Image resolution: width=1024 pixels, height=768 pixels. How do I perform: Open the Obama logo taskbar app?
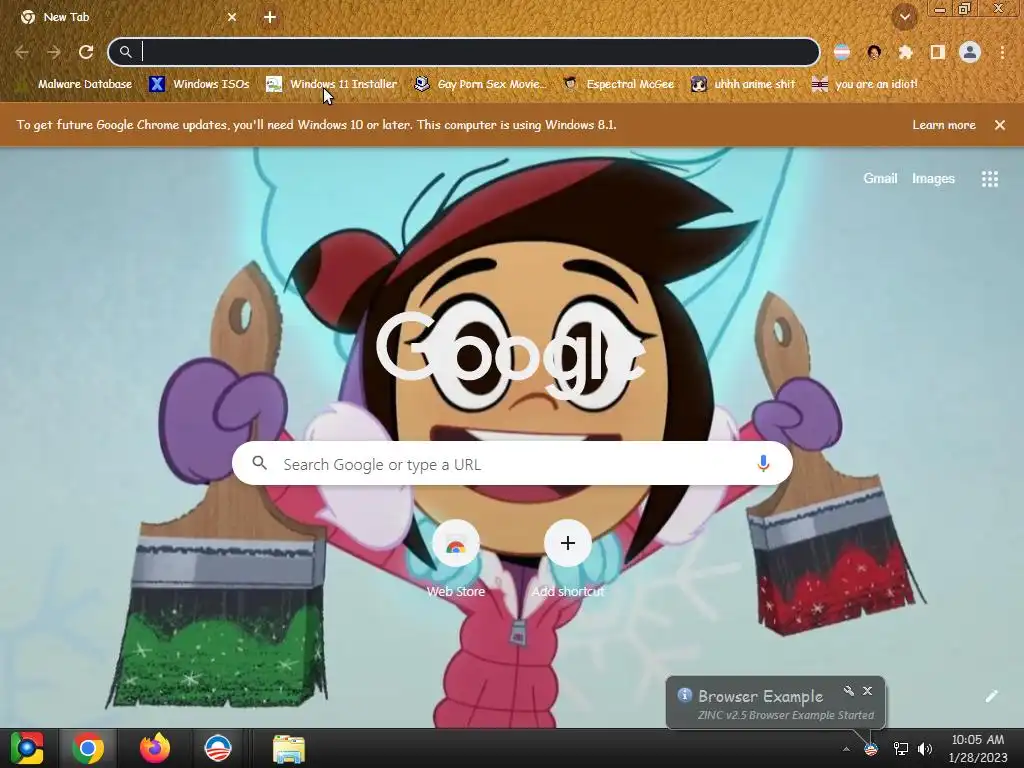click(217, 748)
